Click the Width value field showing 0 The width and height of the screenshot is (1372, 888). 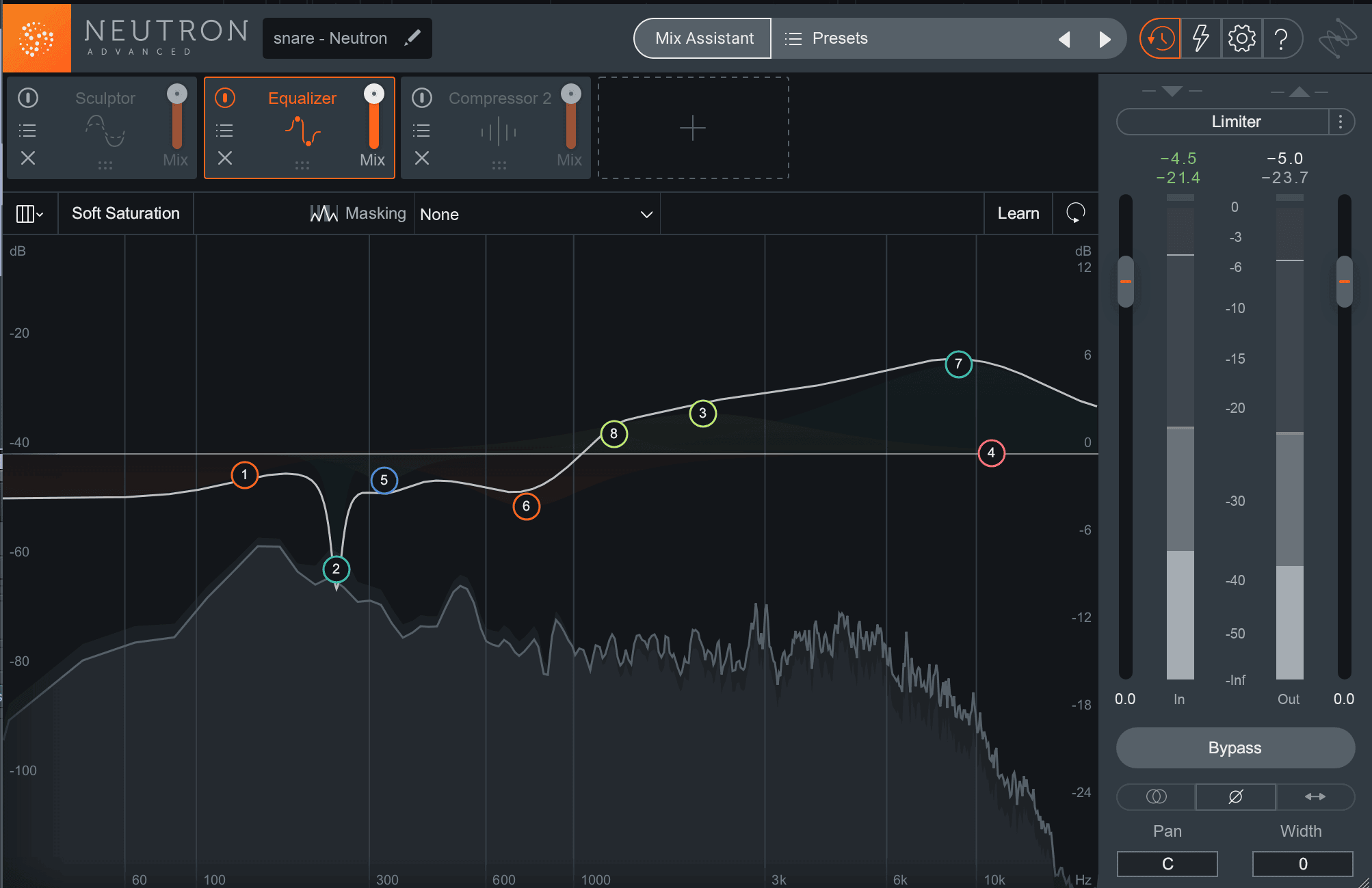coord(1303,864)
